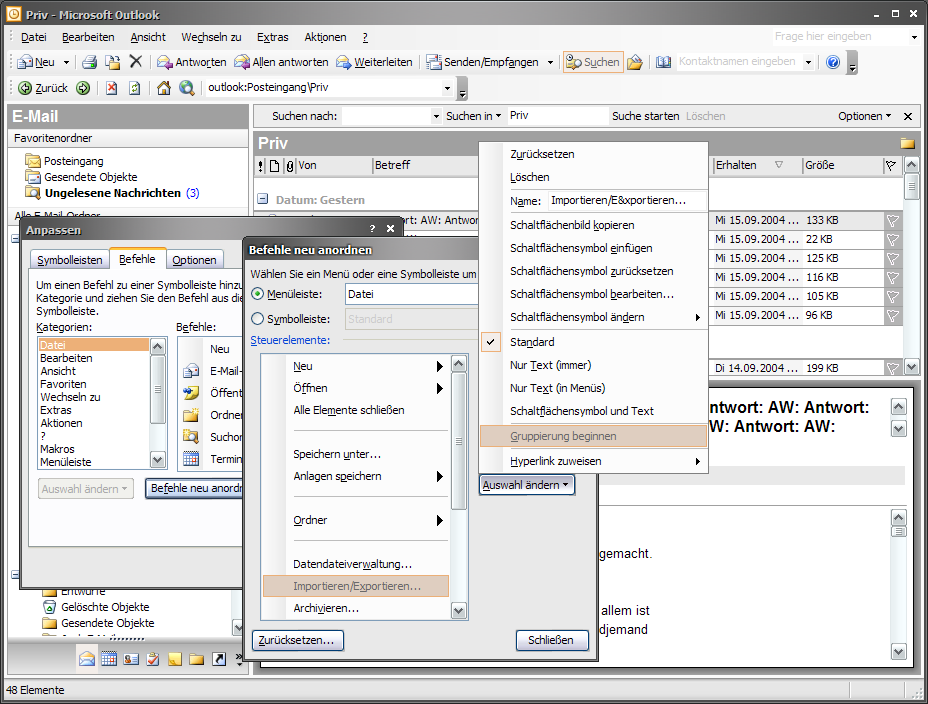Open the Extras menu

pos(272,37)
